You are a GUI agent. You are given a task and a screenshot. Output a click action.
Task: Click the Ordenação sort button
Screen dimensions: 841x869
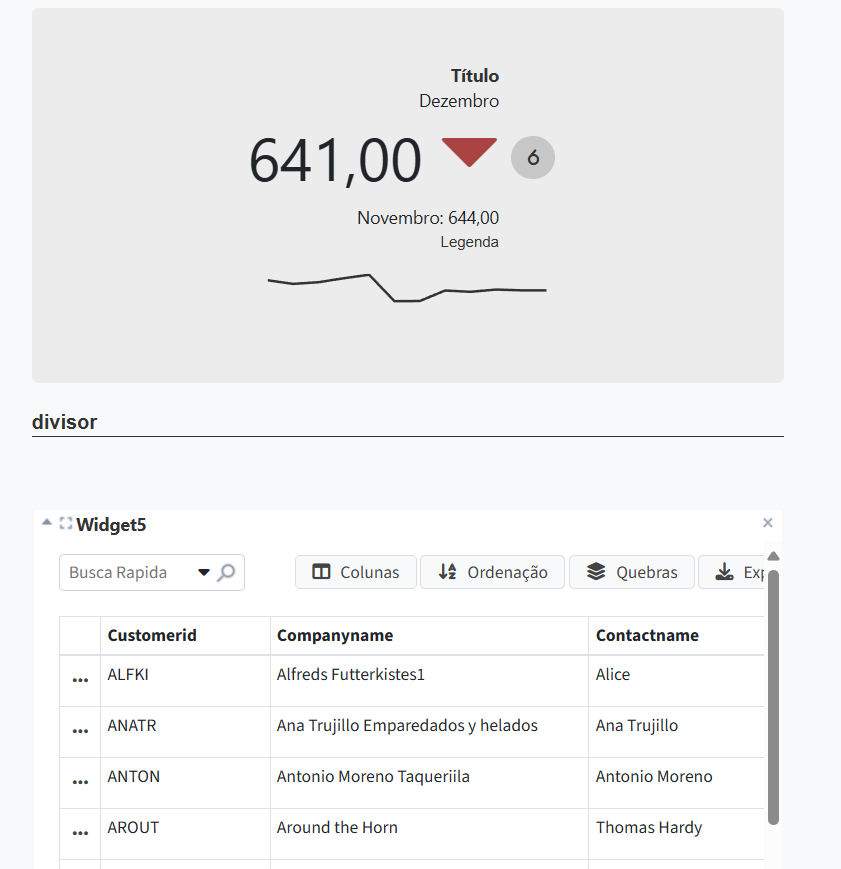click(x=492, y=572)
